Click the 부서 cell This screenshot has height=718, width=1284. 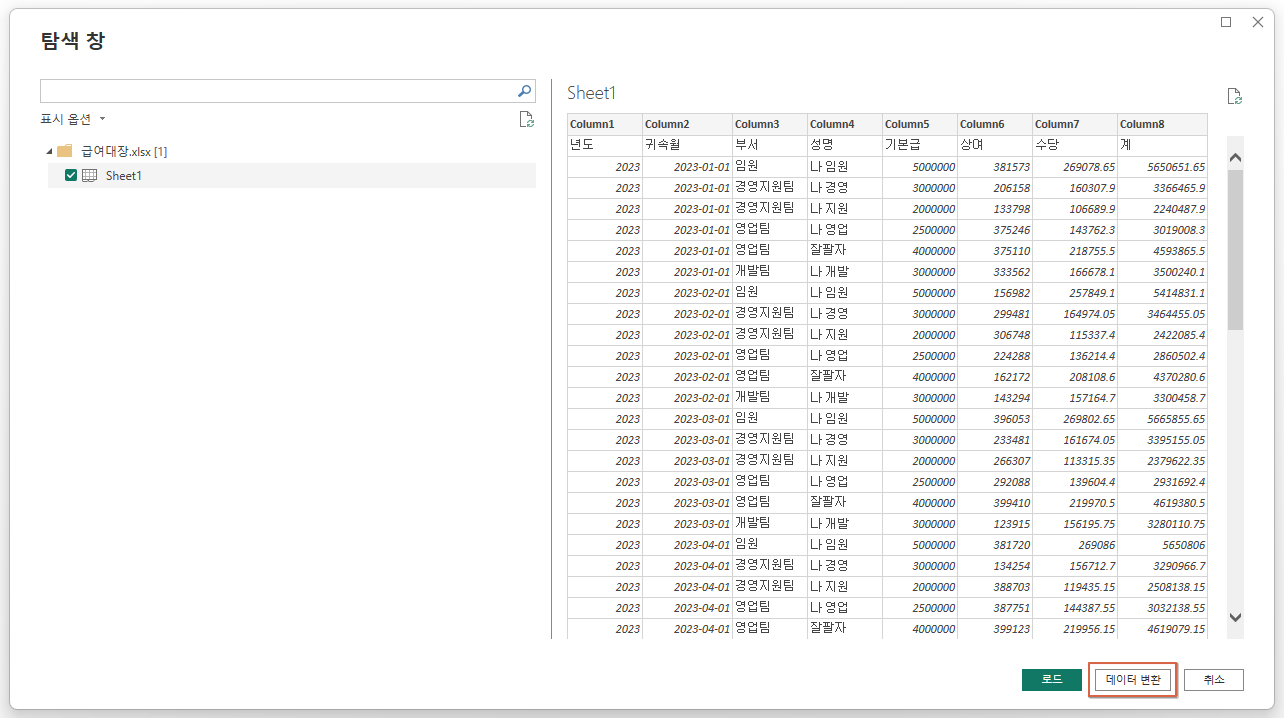(770, 145)
